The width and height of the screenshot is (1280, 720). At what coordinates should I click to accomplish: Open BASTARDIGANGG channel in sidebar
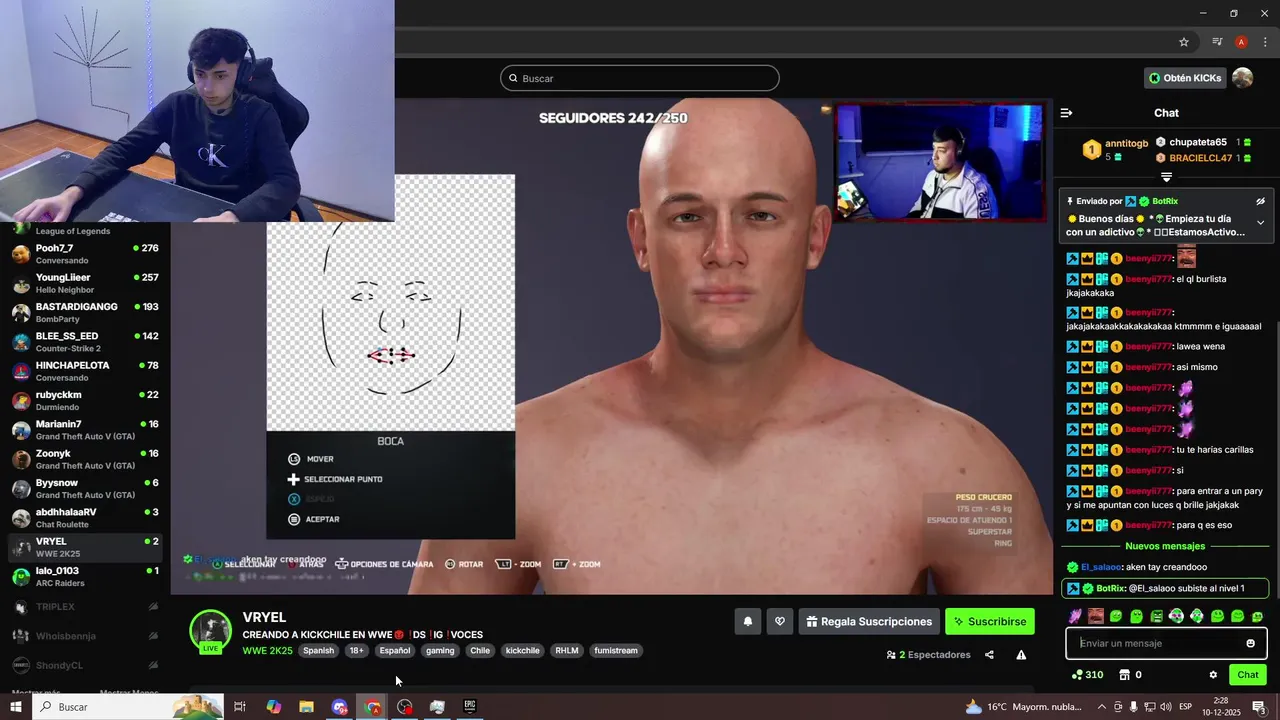click(85, 312)
